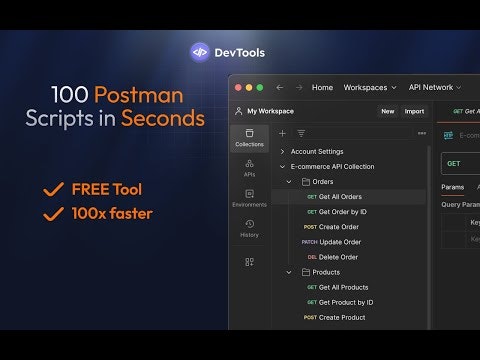Click the E-commerce API Collection name
Image resolution: width=480 pixels, height=360 pixels.
[332, 167]
